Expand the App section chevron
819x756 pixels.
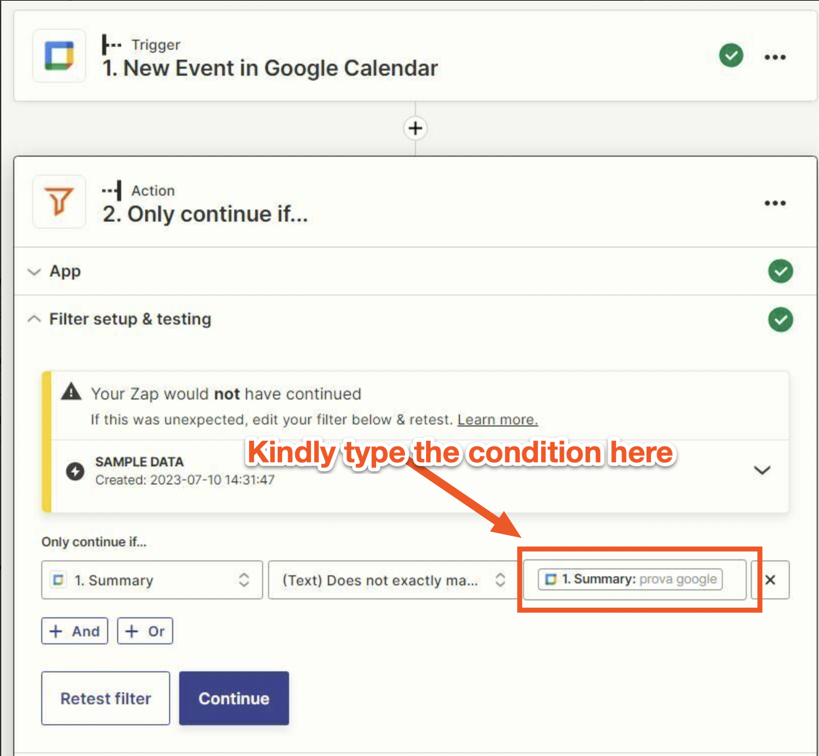click(34, 272)
